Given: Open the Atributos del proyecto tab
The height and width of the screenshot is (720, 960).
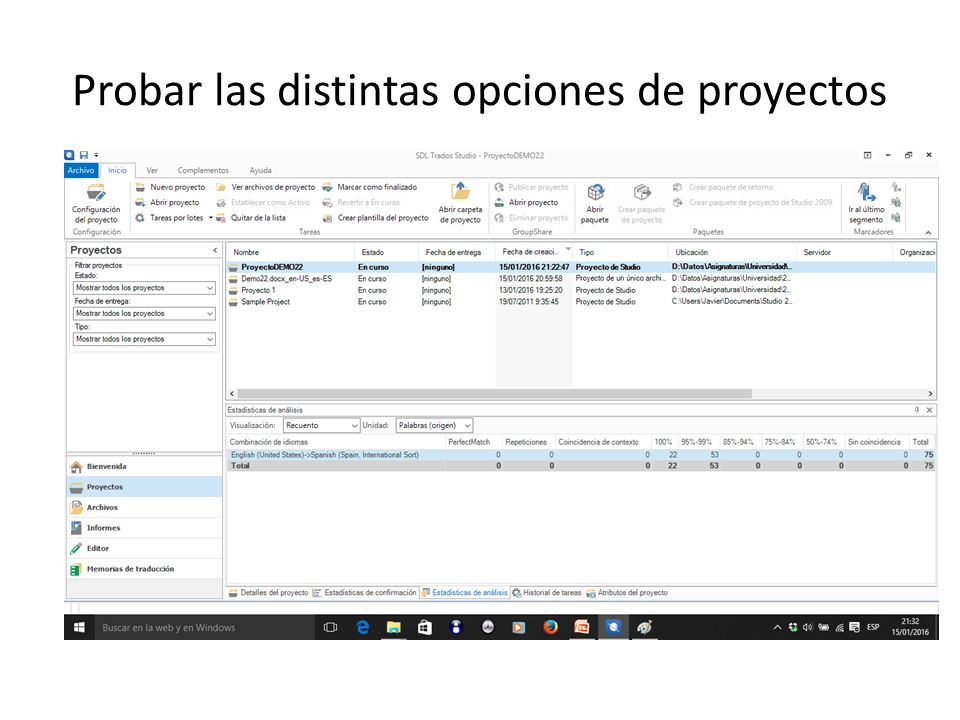Looking at the screenshot, I should pyautogui.click(x=627, y=593).
